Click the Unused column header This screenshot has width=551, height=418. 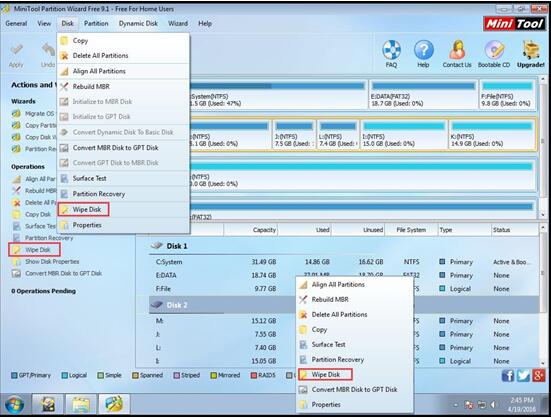pyautogui.click(x=358, y=230)
